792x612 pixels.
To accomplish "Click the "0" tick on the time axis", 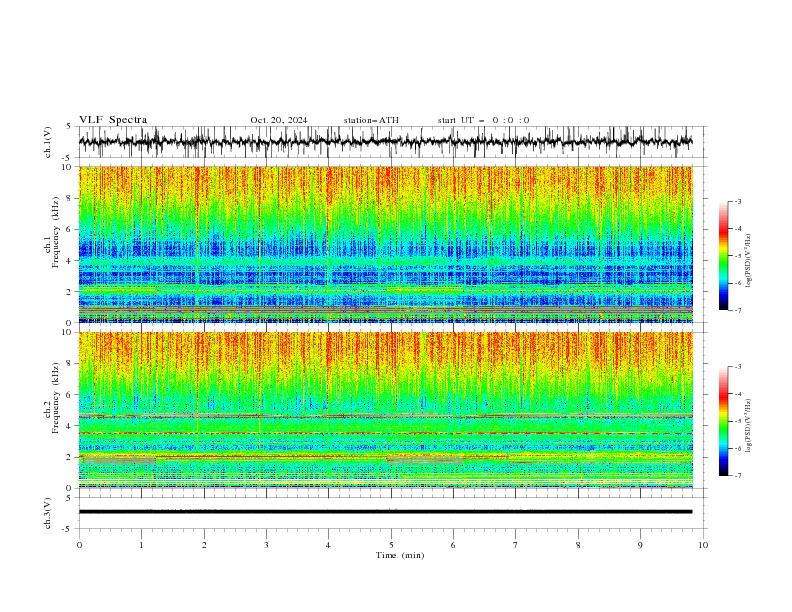I will pyautogui.click(x=79, y=545).
